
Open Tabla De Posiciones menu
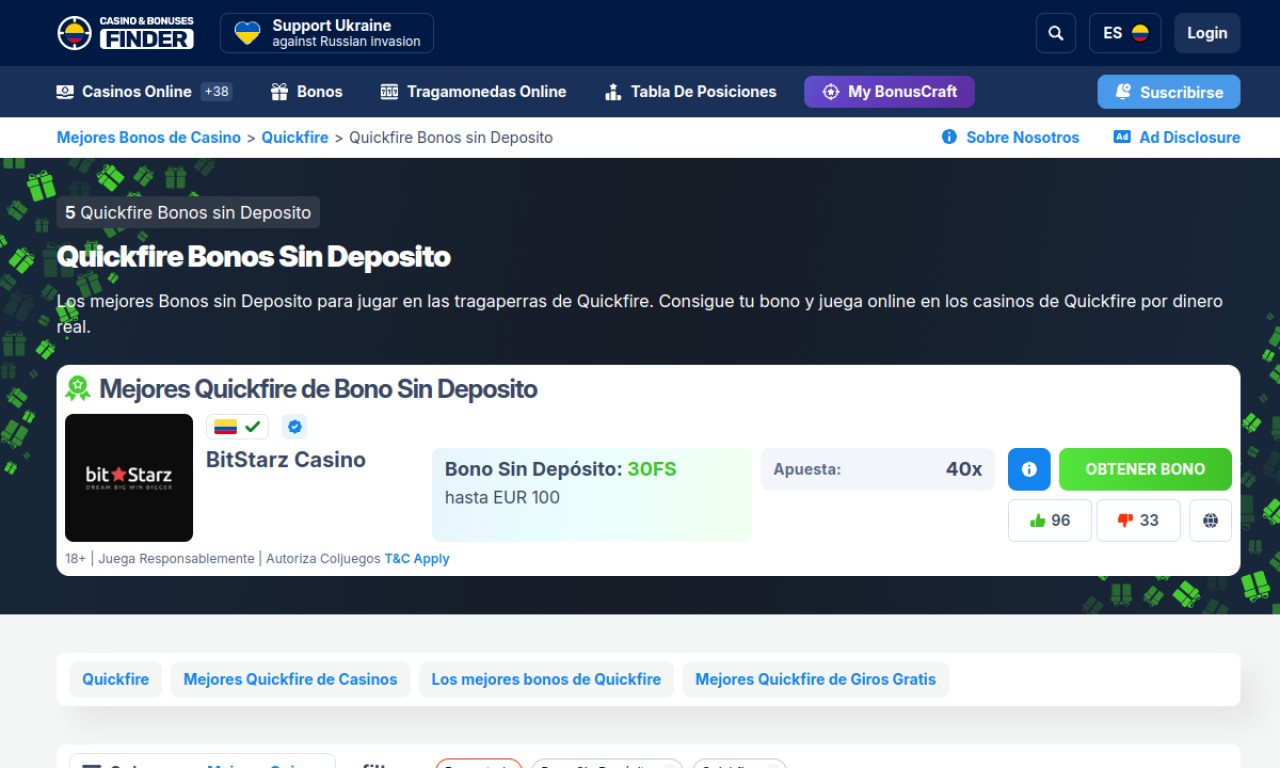click(x=690, y=92)
